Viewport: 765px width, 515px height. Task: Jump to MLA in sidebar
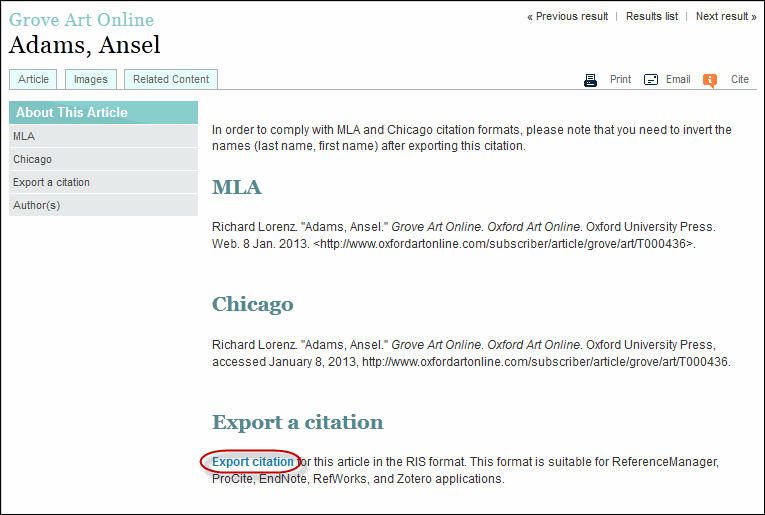103,136
